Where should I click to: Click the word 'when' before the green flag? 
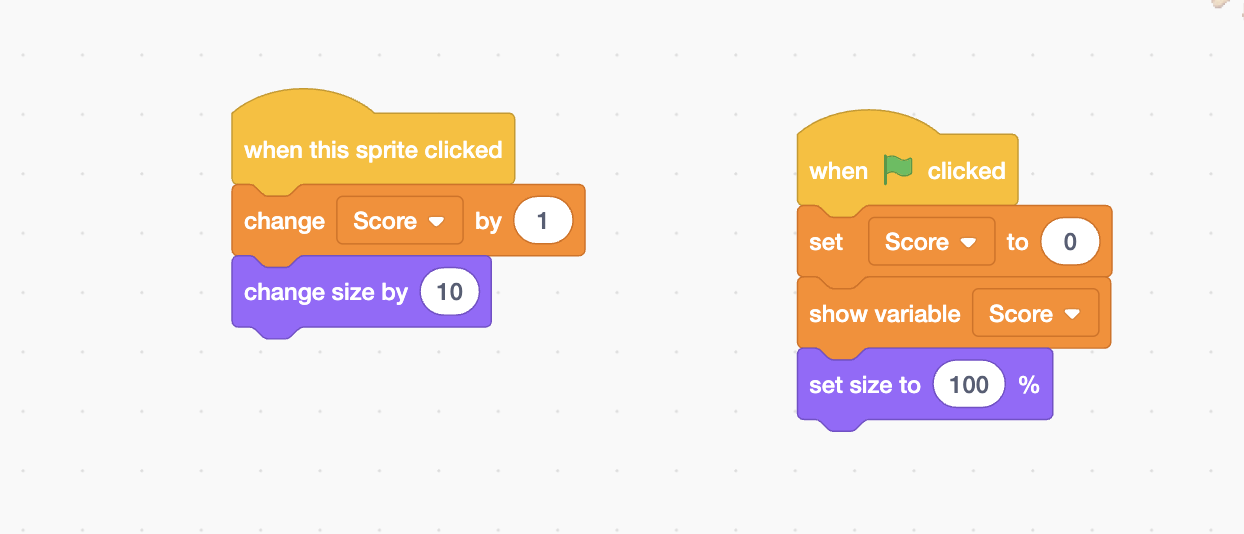pyautogui.click(x=838, y=171)
